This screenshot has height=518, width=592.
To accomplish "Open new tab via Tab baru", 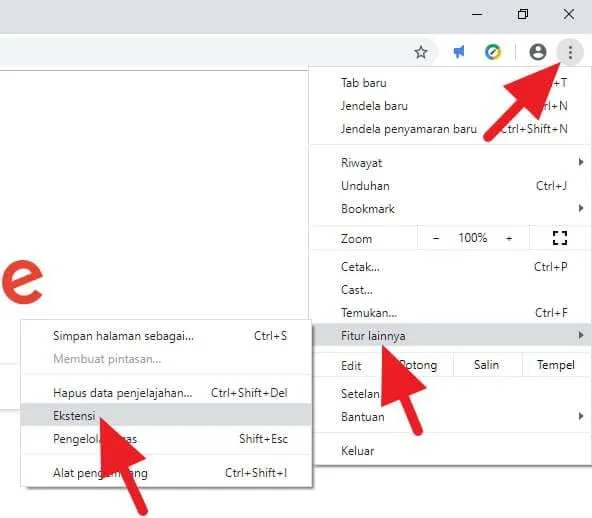I will pos(450,83).
